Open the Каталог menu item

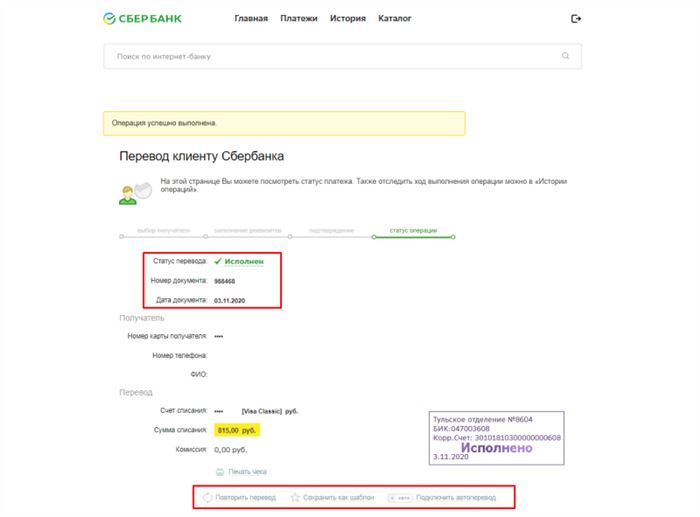(395, 18)
